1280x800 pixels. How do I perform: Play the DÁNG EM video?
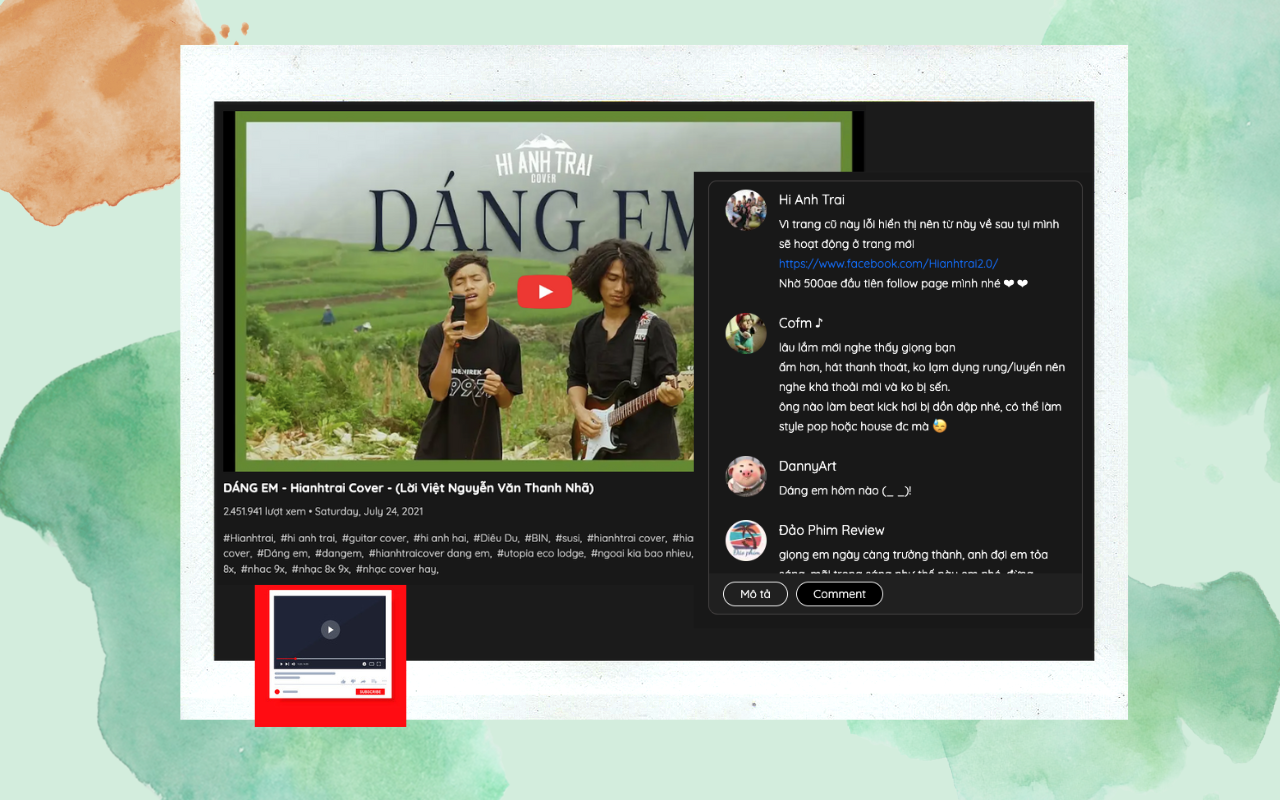[x=544, y=291]
